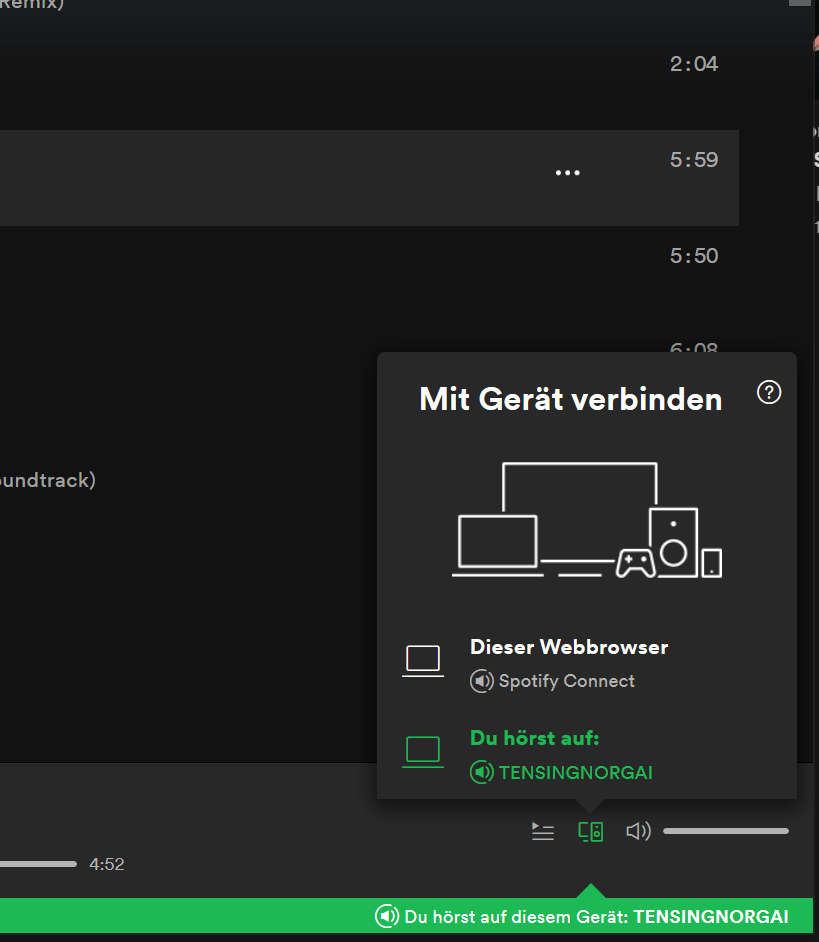This screenshot has width=819, height=942.
Task: Click the connect to device icon
Action: 590,831
